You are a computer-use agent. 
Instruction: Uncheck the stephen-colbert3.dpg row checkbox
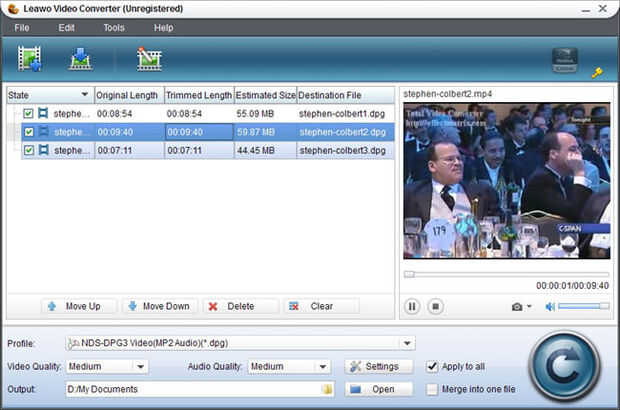pos(29,150)
